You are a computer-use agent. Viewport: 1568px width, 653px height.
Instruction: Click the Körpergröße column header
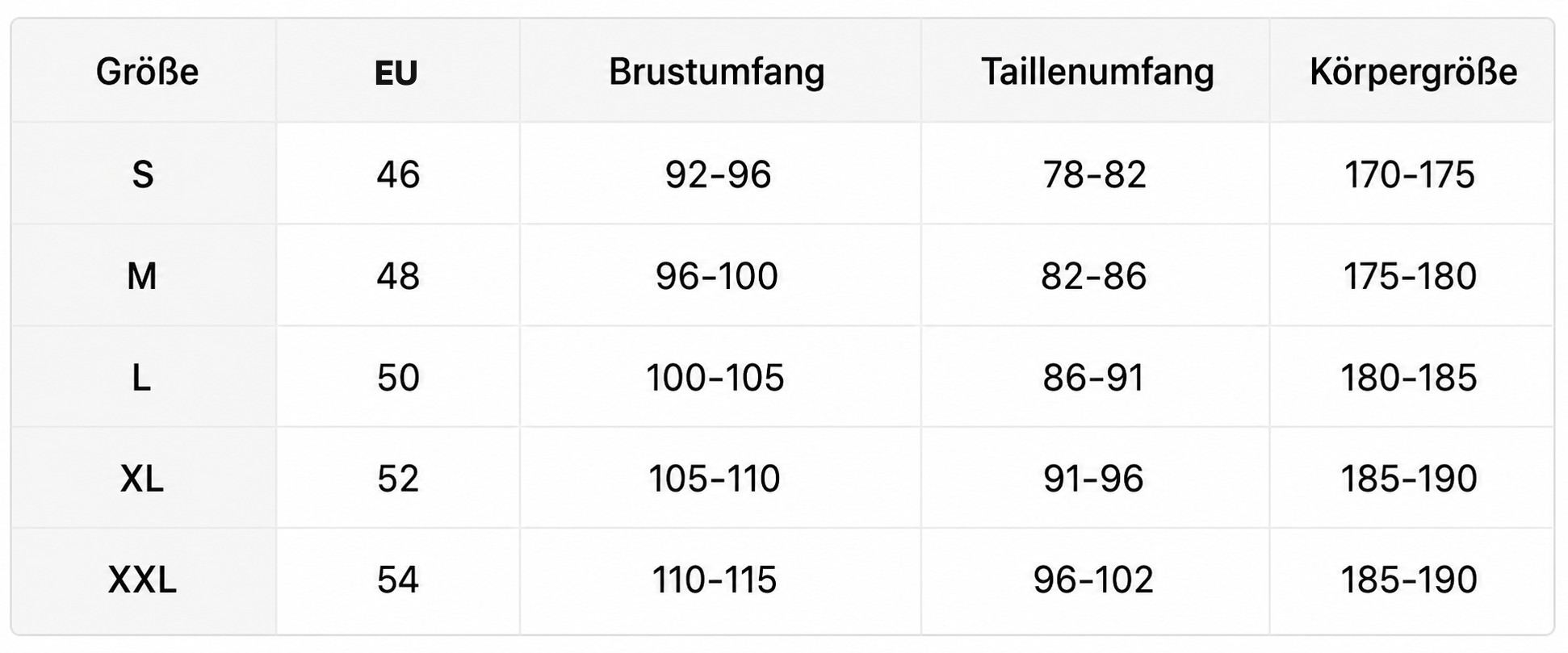coord(1413,72)
